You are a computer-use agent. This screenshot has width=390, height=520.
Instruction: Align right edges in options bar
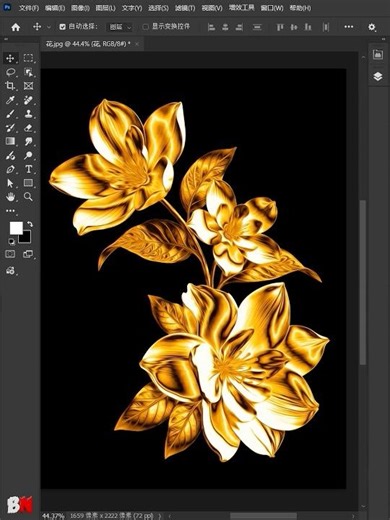click(x=239, y=27)
